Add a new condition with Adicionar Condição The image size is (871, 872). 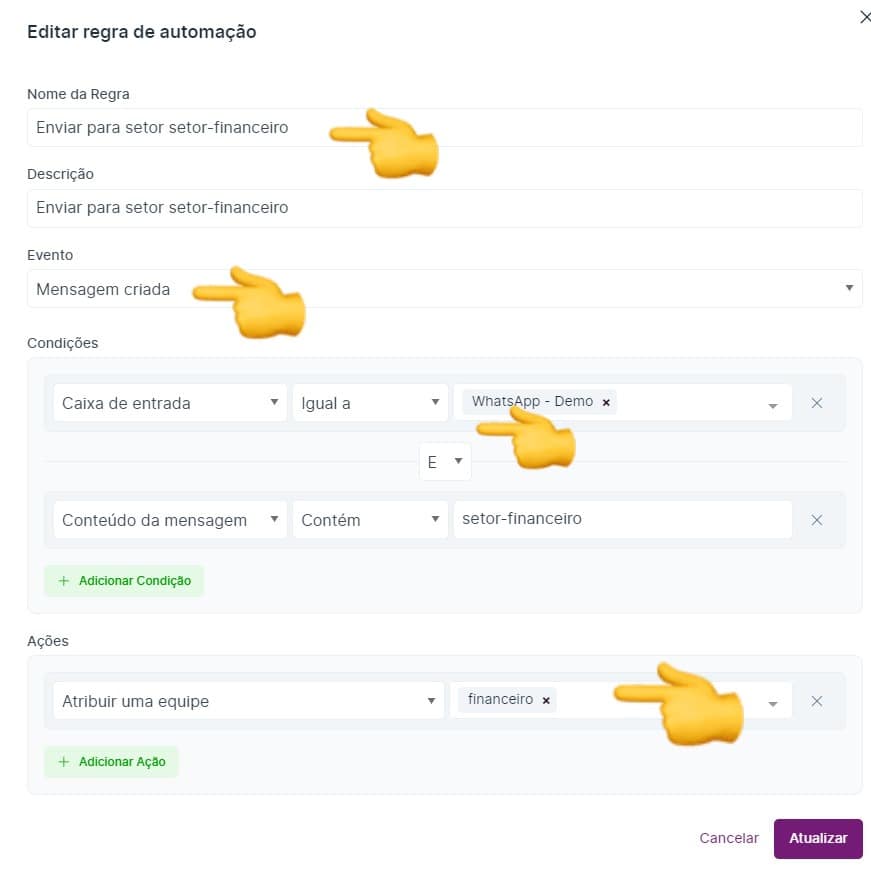click(124, 580)
